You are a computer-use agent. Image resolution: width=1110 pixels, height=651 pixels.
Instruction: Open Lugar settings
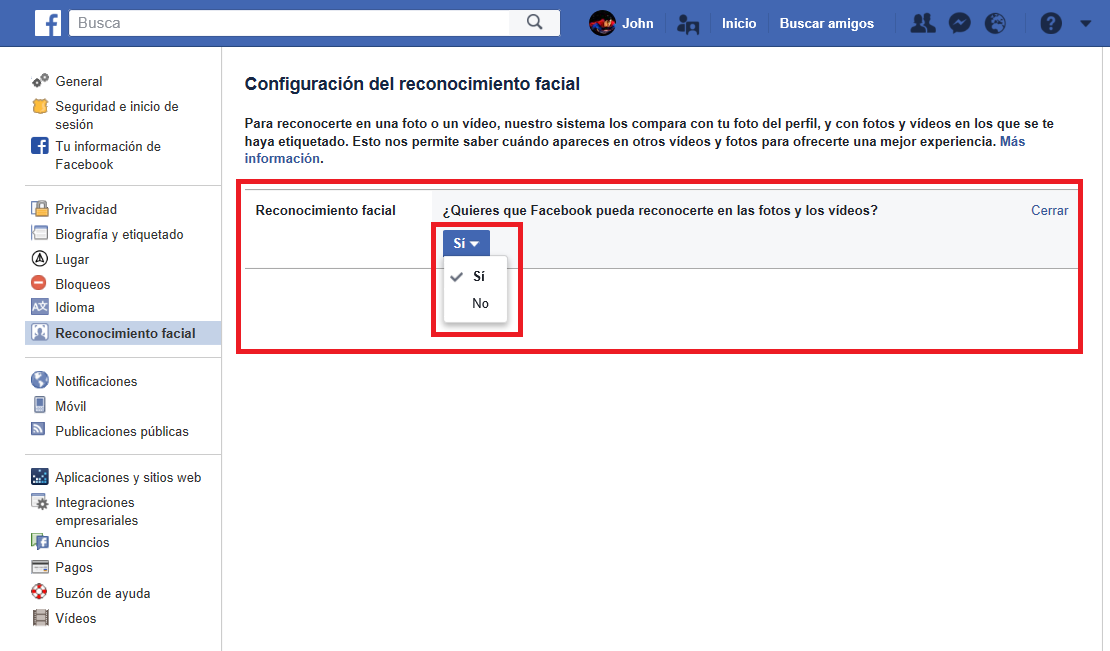[72, 260]
